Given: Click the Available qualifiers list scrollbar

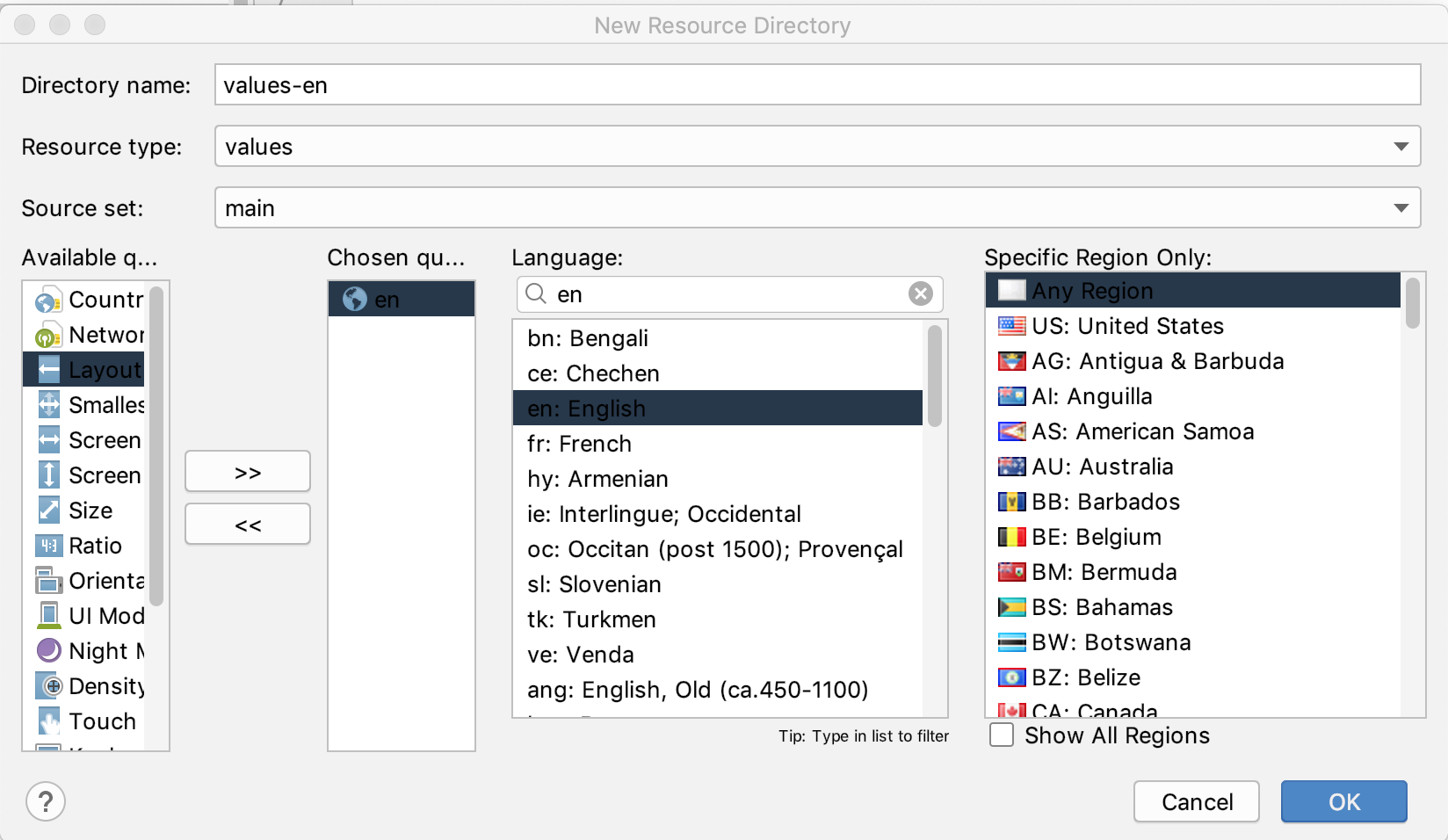Looking at the screenshot, I should click(x=156, y=445).
